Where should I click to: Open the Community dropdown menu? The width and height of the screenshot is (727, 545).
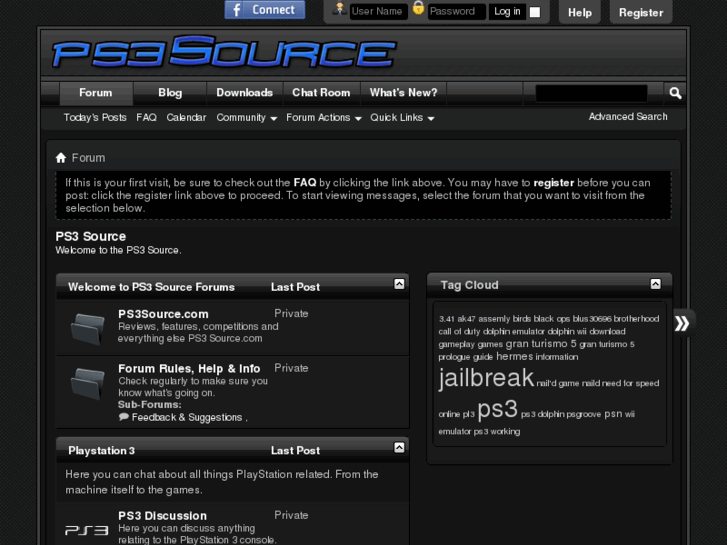[x=247, y=118]
